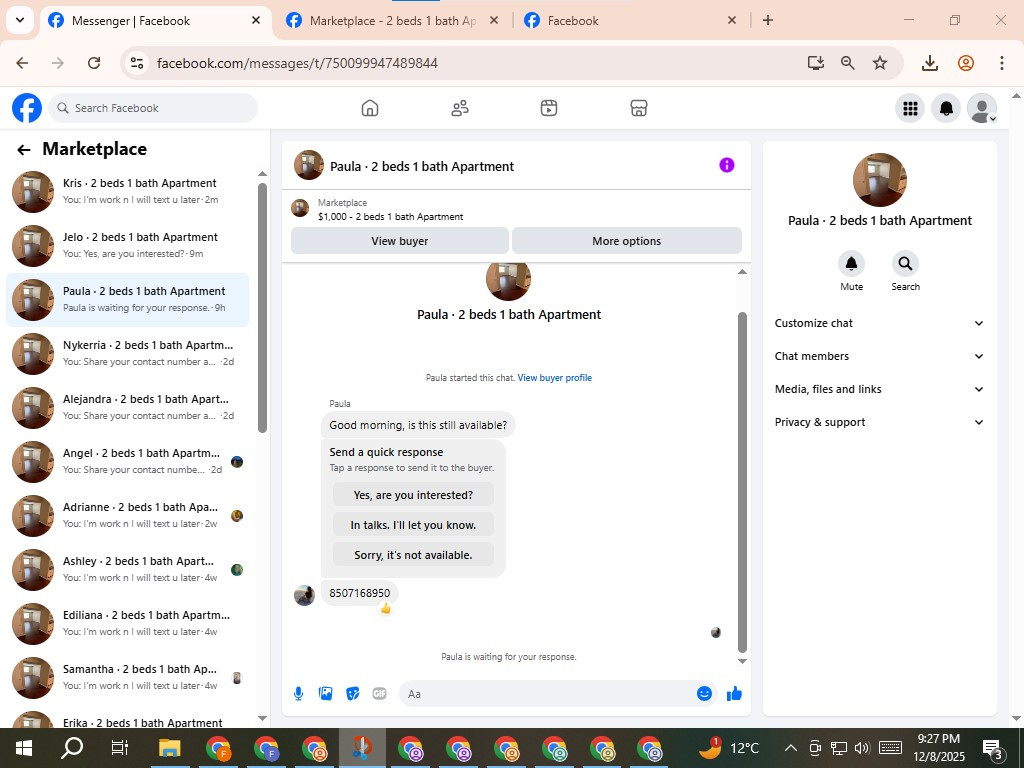1024x768 pixels.
Task: Send quick reply Yes, are you interested?
Action: (x=413, y=495)
